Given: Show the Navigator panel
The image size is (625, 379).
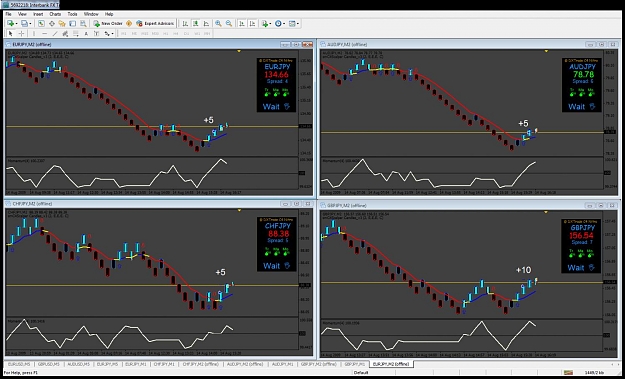Looking at the screenshot, I should 62,24.
